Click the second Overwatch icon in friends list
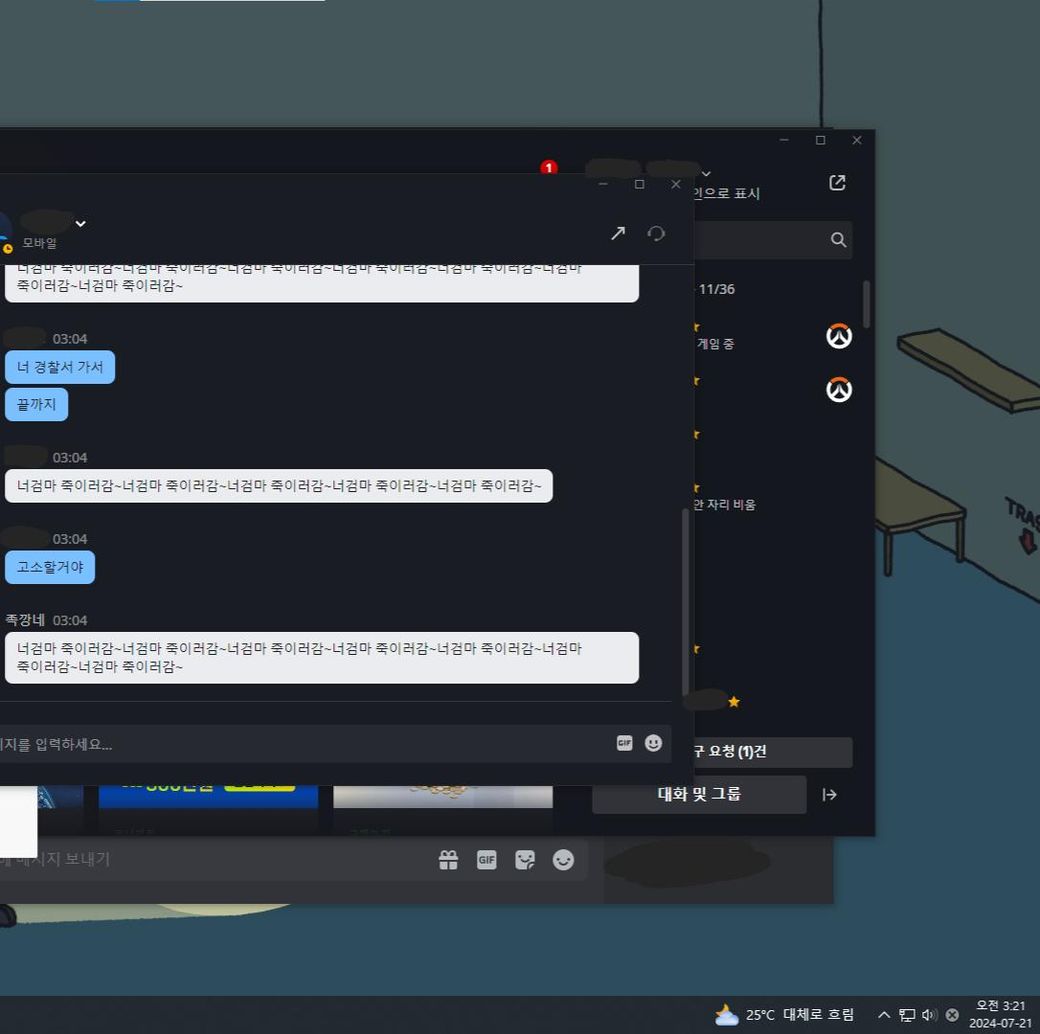This screenshot has width=1040, height=1034. point(838,390)
